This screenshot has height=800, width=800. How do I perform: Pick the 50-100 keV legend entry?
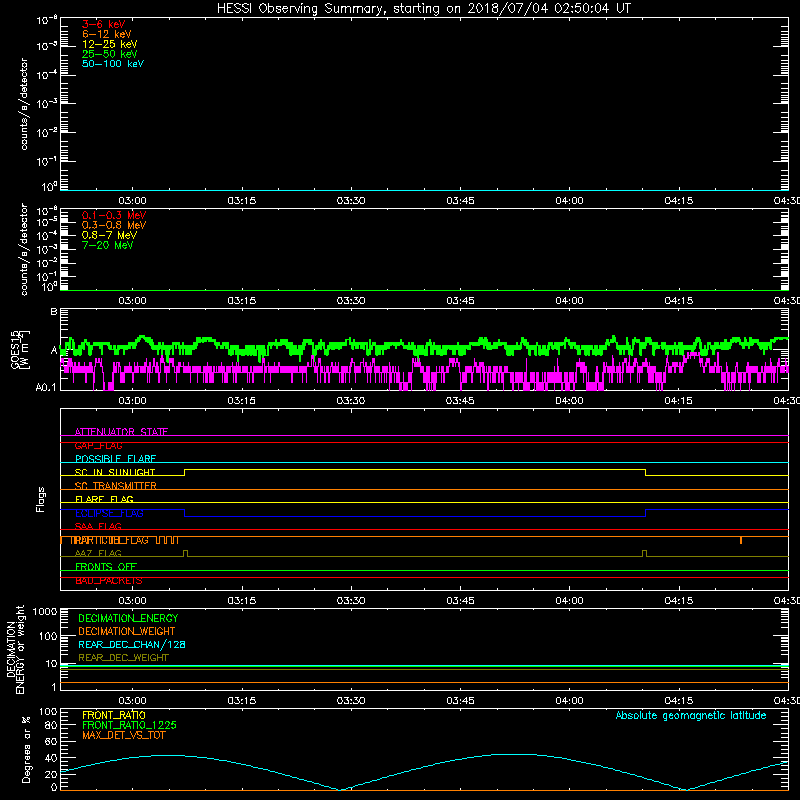(113, 64)
